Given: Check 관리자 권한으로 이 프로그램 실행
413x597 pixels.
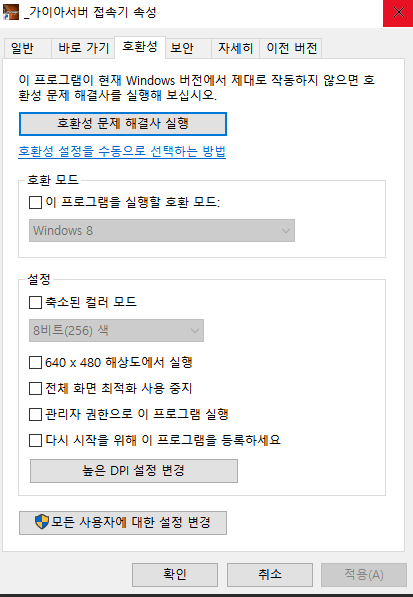Looking at the screenshot, I should point(35,414).
